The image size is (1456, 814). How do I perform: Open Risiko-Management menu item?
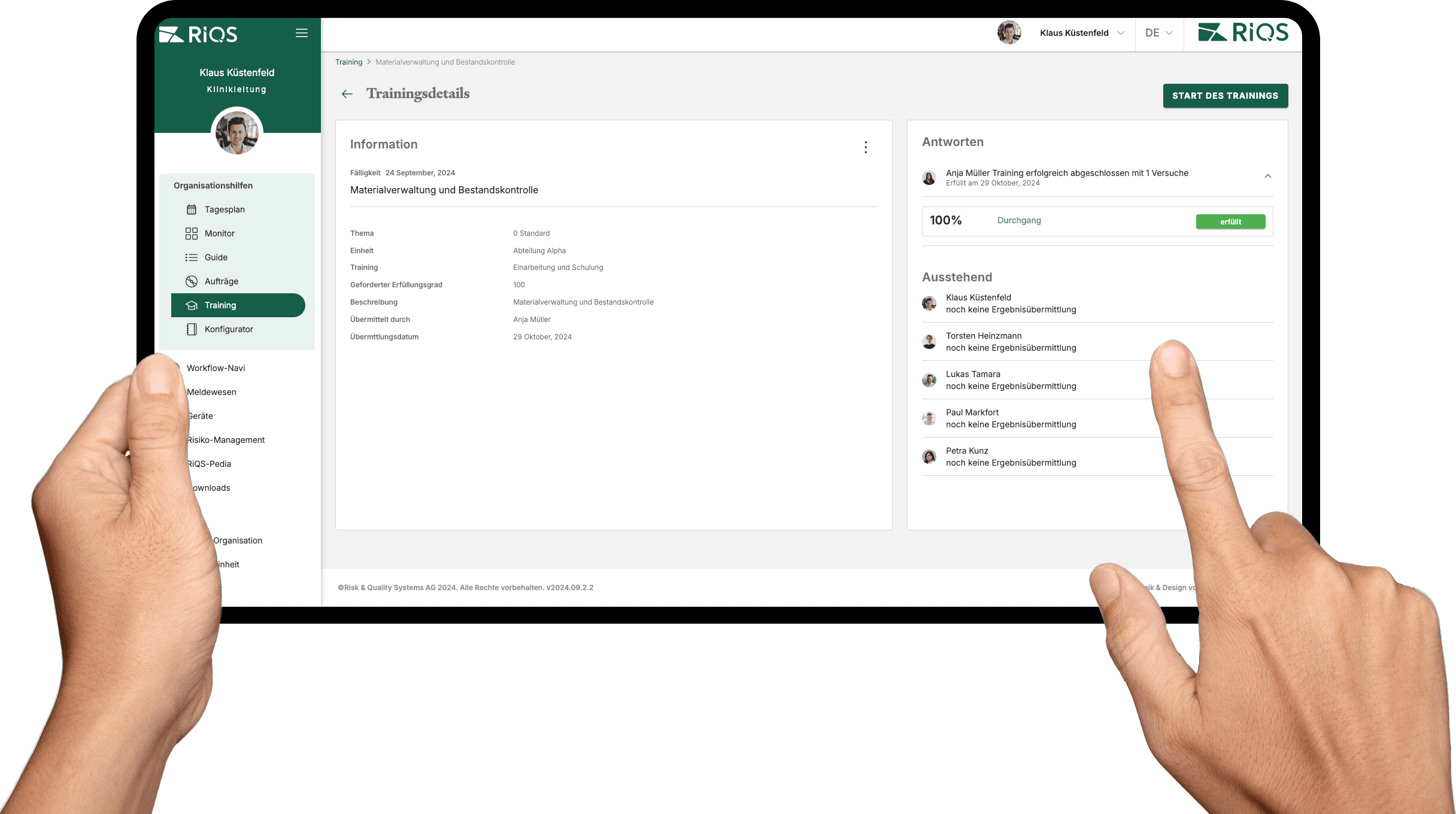tap(226, 440)
